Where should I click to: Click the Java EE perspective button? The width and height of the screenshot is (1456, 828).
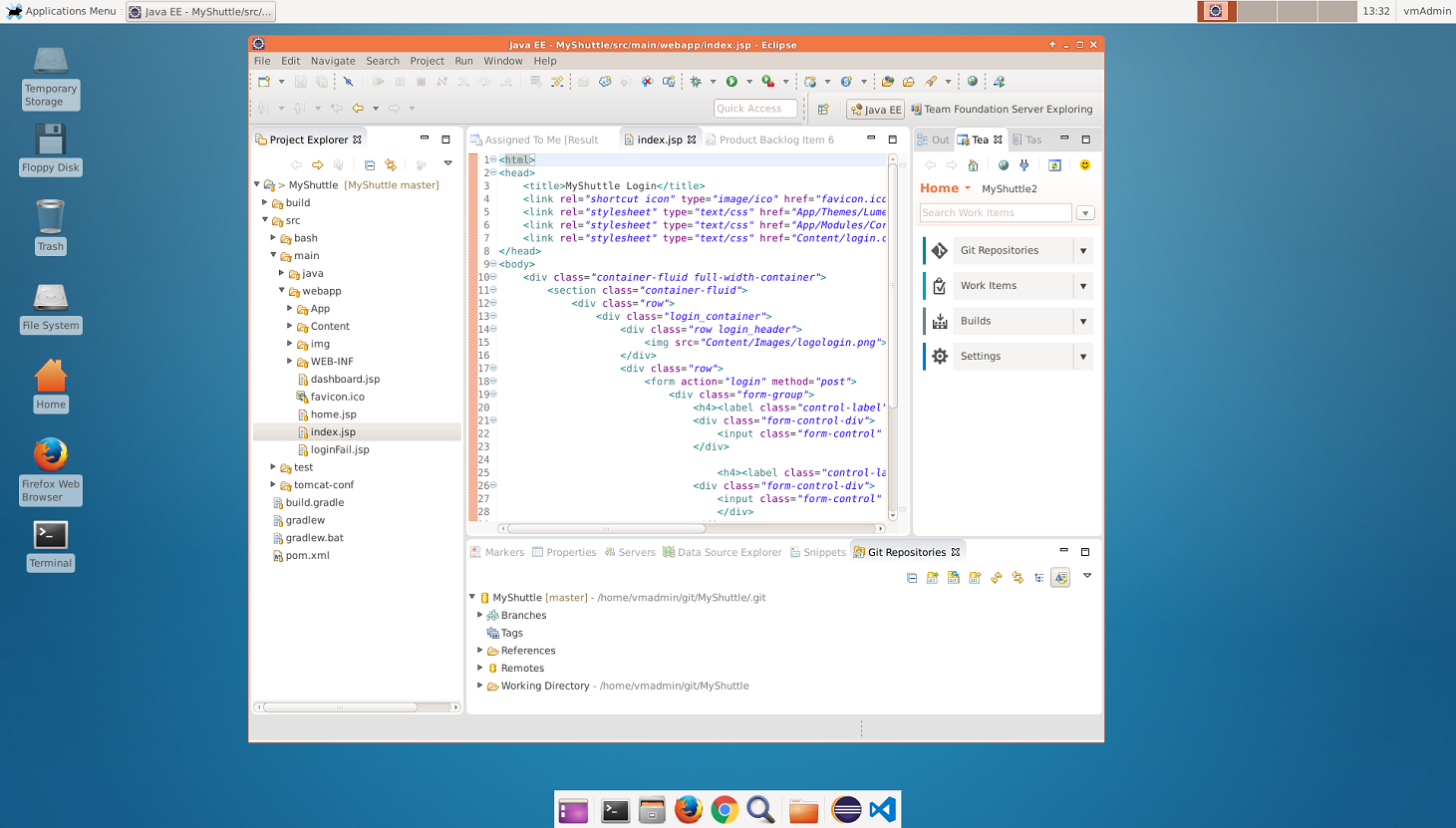(876, 110)
